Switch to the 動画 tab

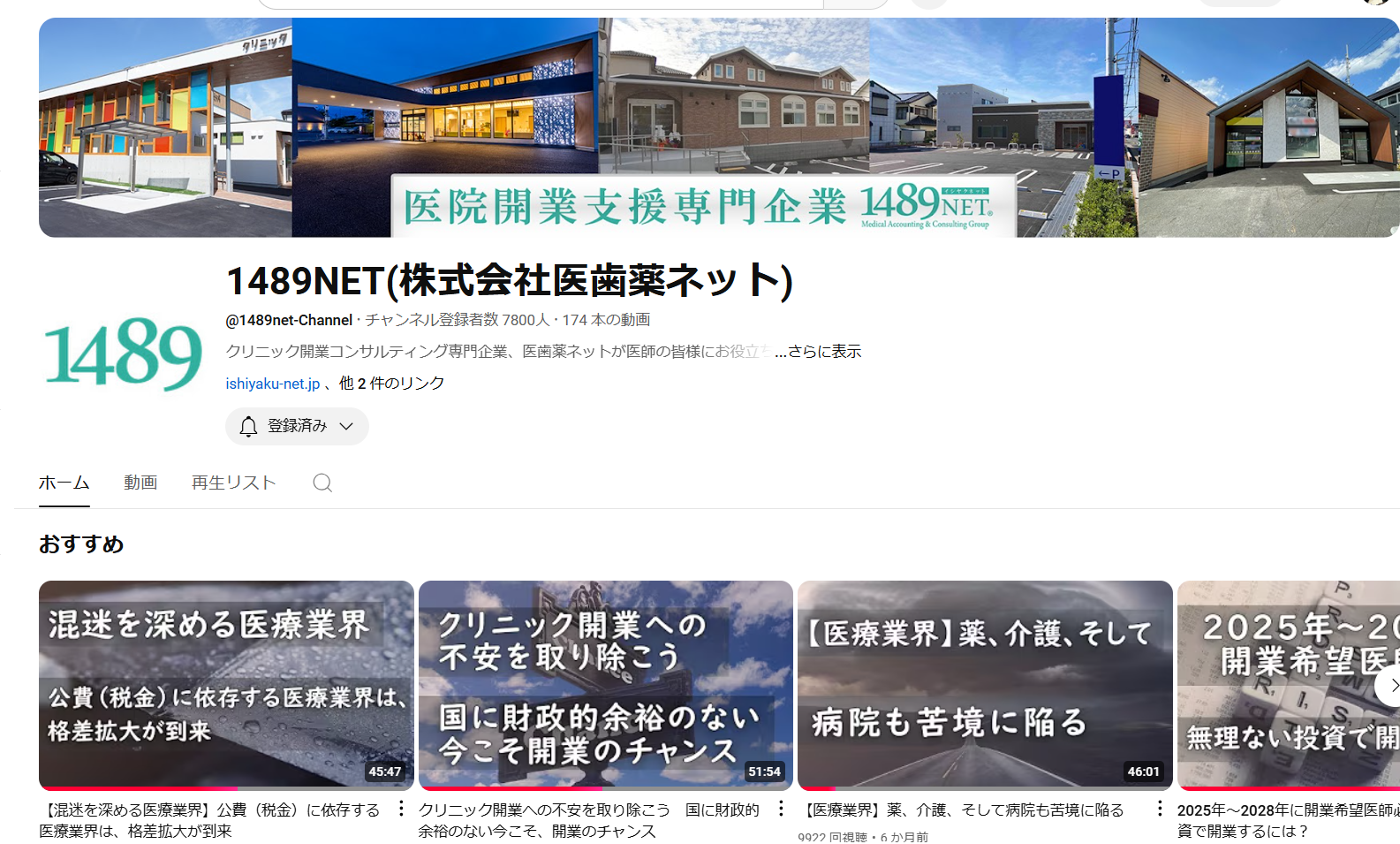pyautogui.click(x=140, y=483)
